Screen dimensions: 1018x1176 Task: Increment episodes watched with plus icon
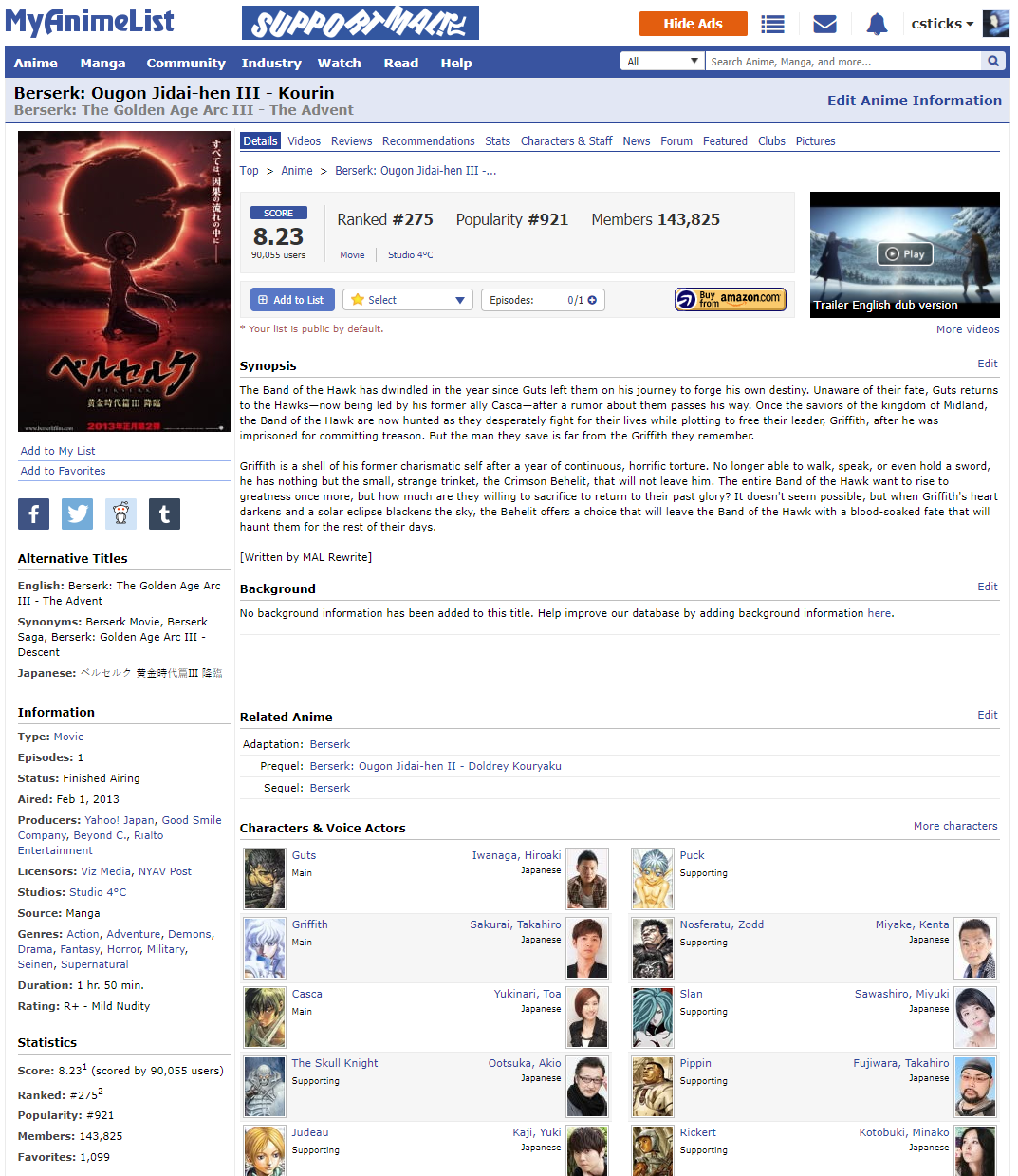coord(592,300)
